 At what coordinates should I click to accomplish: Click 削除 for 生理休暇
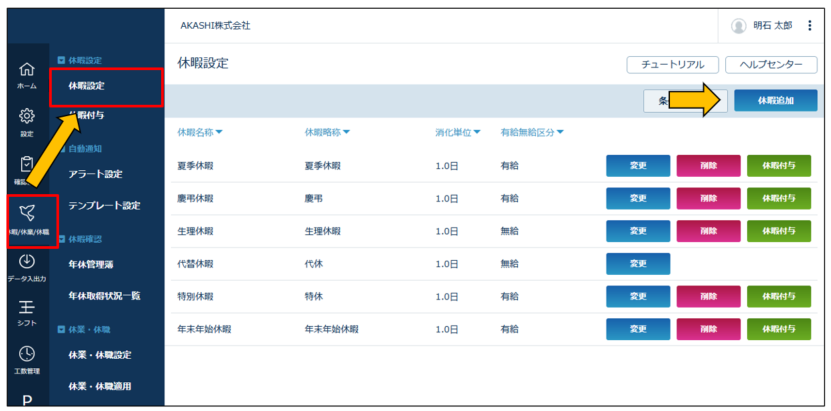(x=709, y=231)
